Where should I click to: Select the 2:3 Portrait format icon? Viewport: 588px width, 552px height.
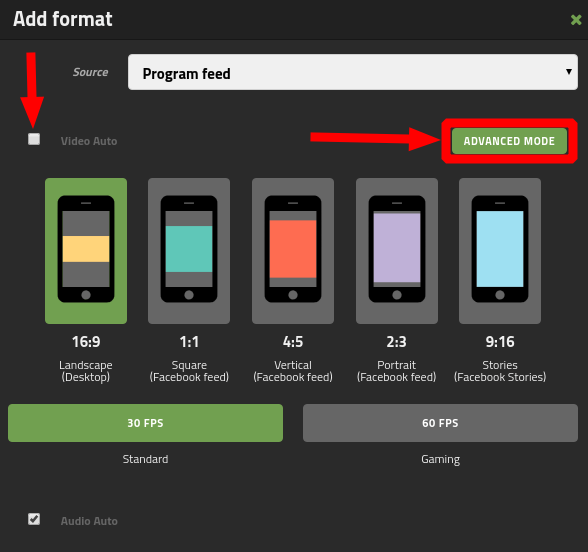click(397, 250)
